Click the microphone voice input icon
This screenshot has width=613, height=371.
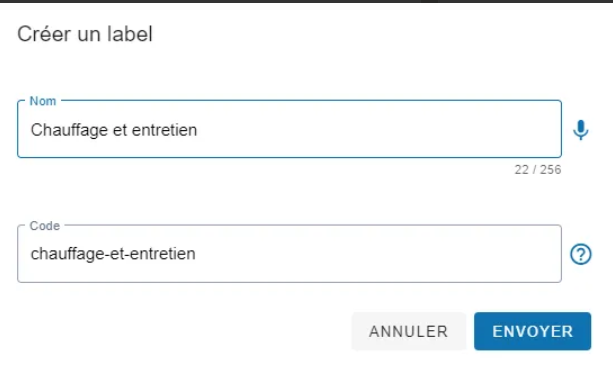pyautogui.click(x=581, y=130)
